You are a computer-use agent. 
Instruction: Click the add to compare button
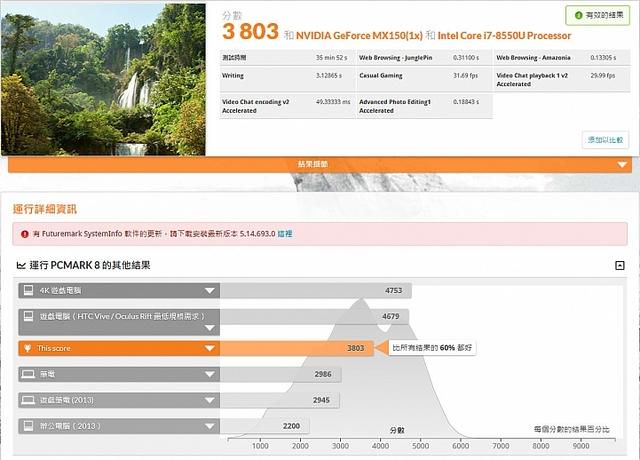[x=605, y=140]
